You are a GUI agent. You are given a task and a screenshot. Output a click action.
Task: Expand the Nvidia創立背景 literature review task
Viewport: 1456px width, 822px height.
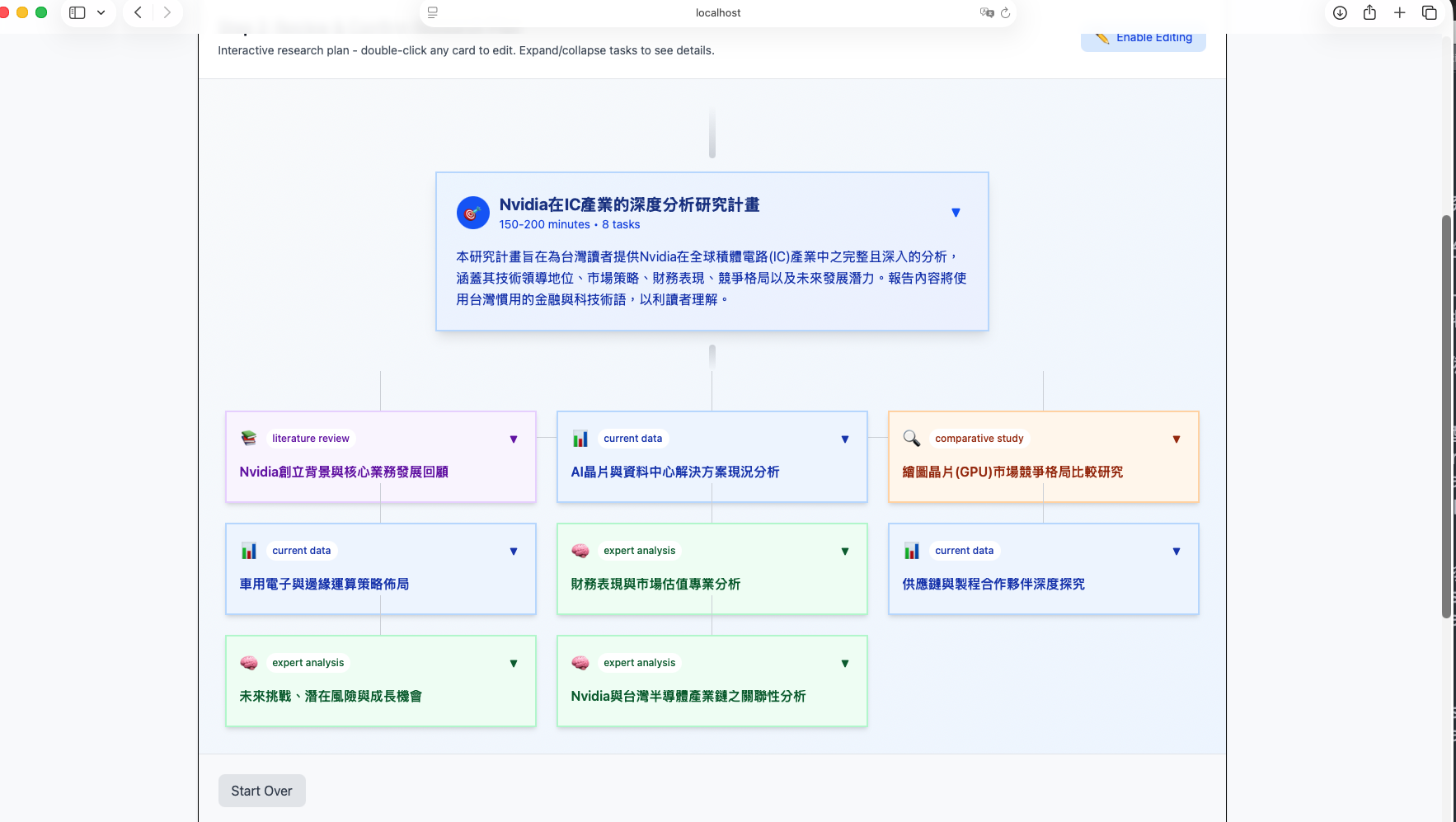pyautogui.click(x=514, y=439)
